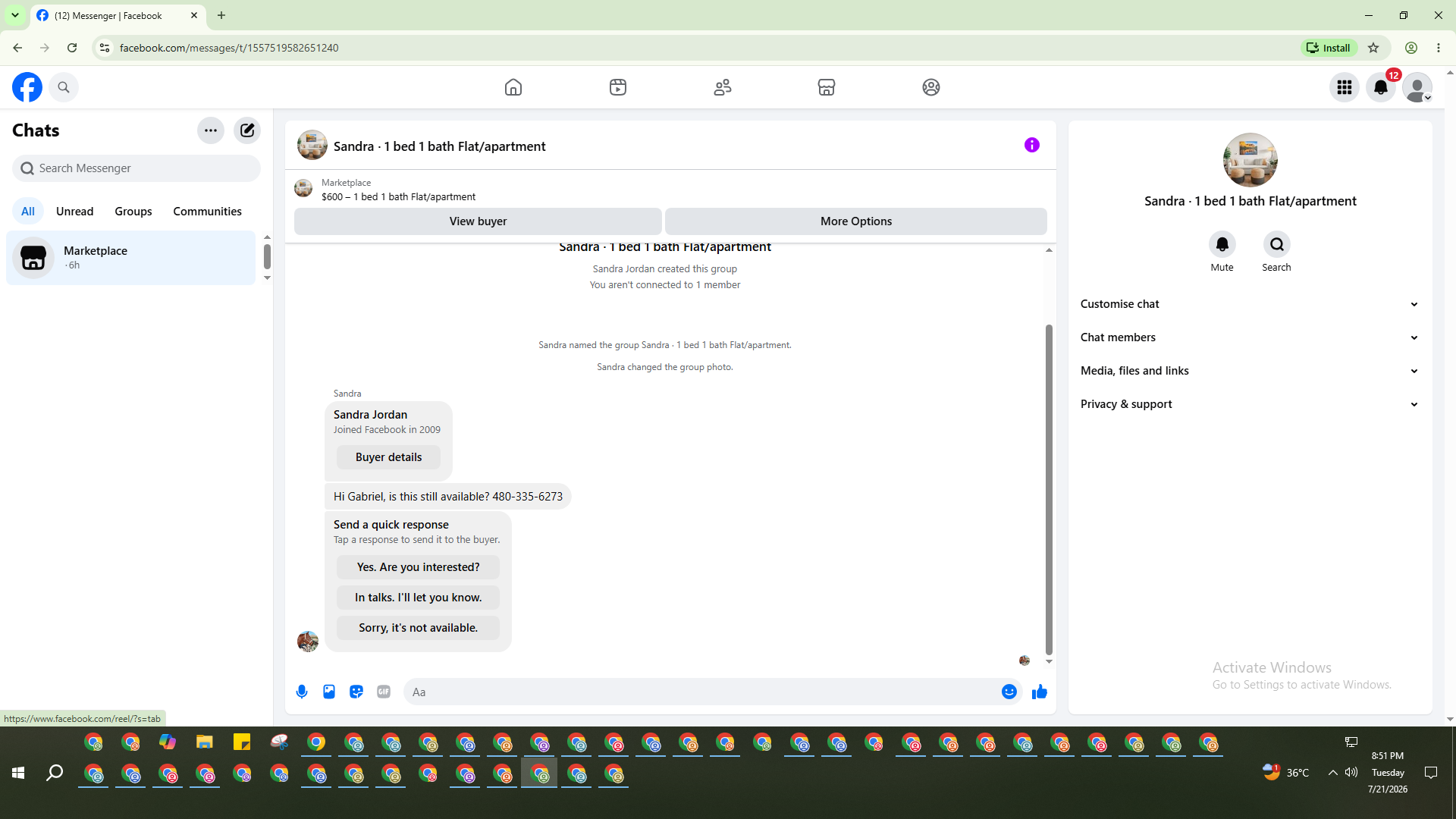
Task: Open the Chrome profile icon
Action: click(x=1411, y=48)
